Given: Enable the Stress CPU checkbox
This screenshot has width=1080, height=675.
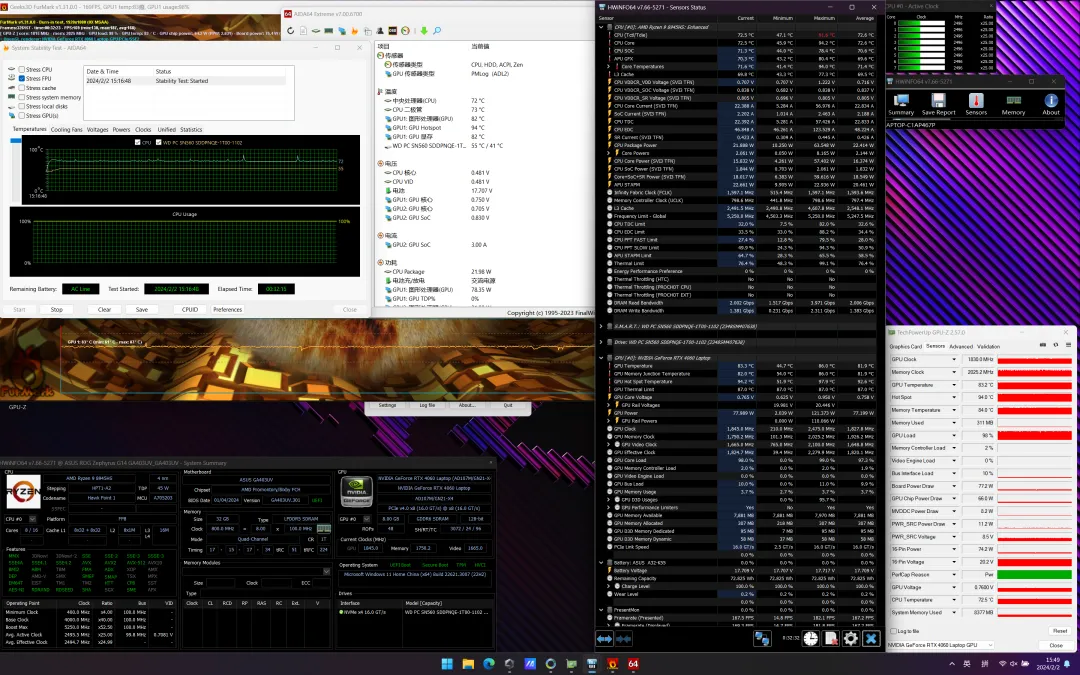Looking at the screenshot, I should coord(22,69).
